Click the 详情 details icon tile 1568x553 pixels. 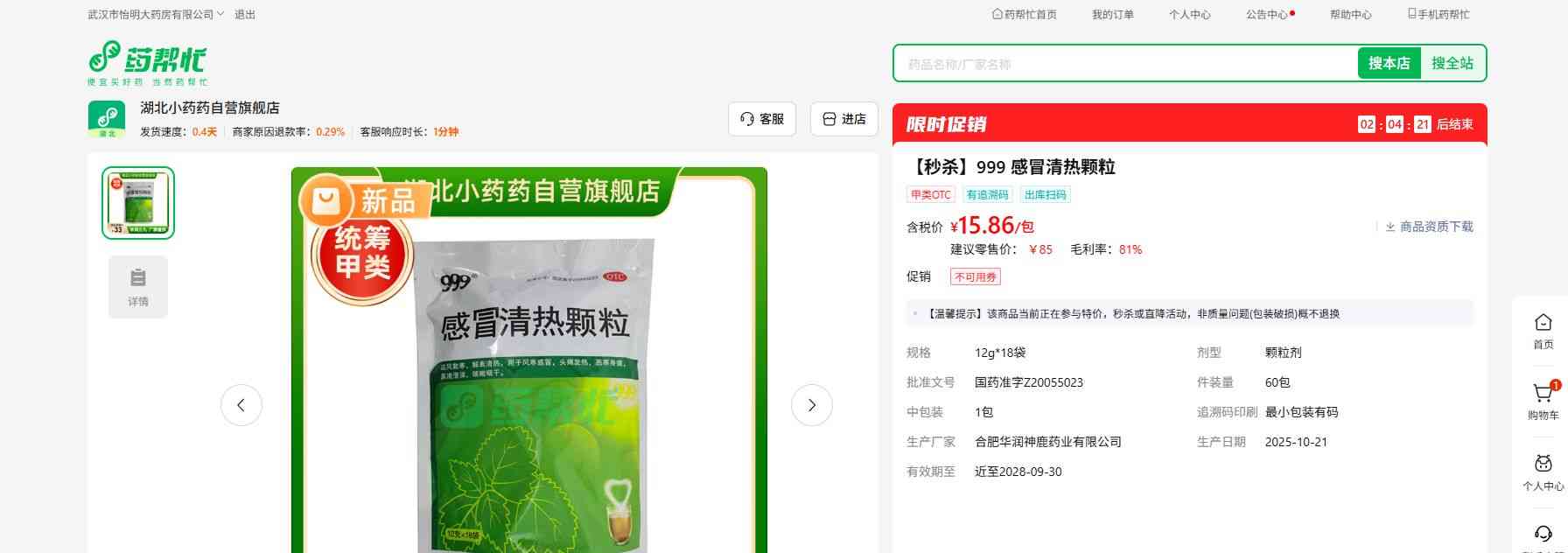pyautogui.click(x=138, y=287)
